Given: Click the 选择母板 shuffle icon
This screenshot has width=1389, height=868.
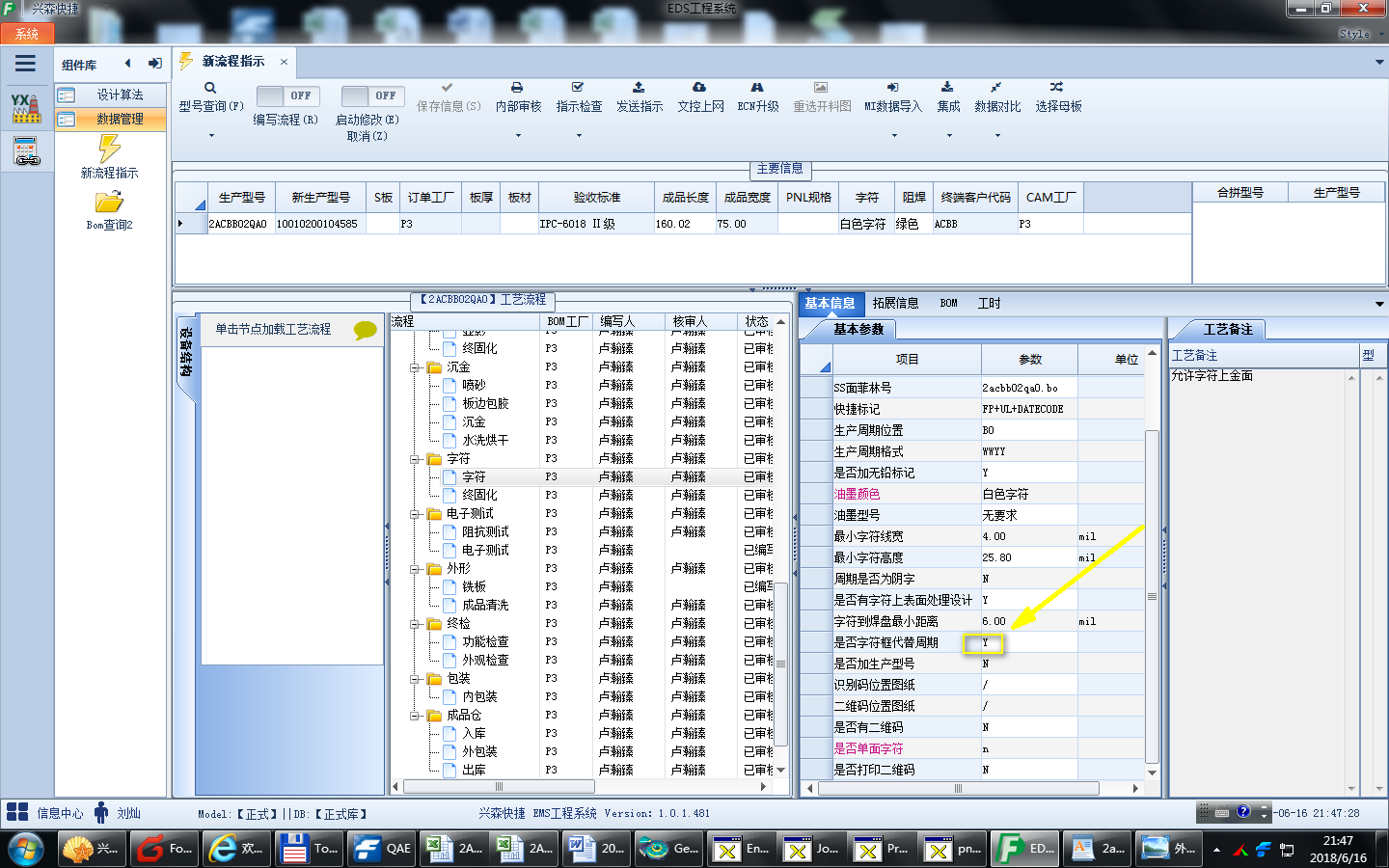Looking at the screenshot, I should (1057, 88).
